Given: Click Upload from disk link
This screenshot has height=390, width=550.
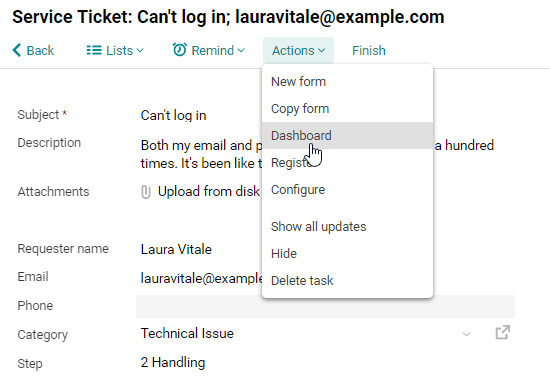Looking at the screenshot, I should [x=209, y=191].
